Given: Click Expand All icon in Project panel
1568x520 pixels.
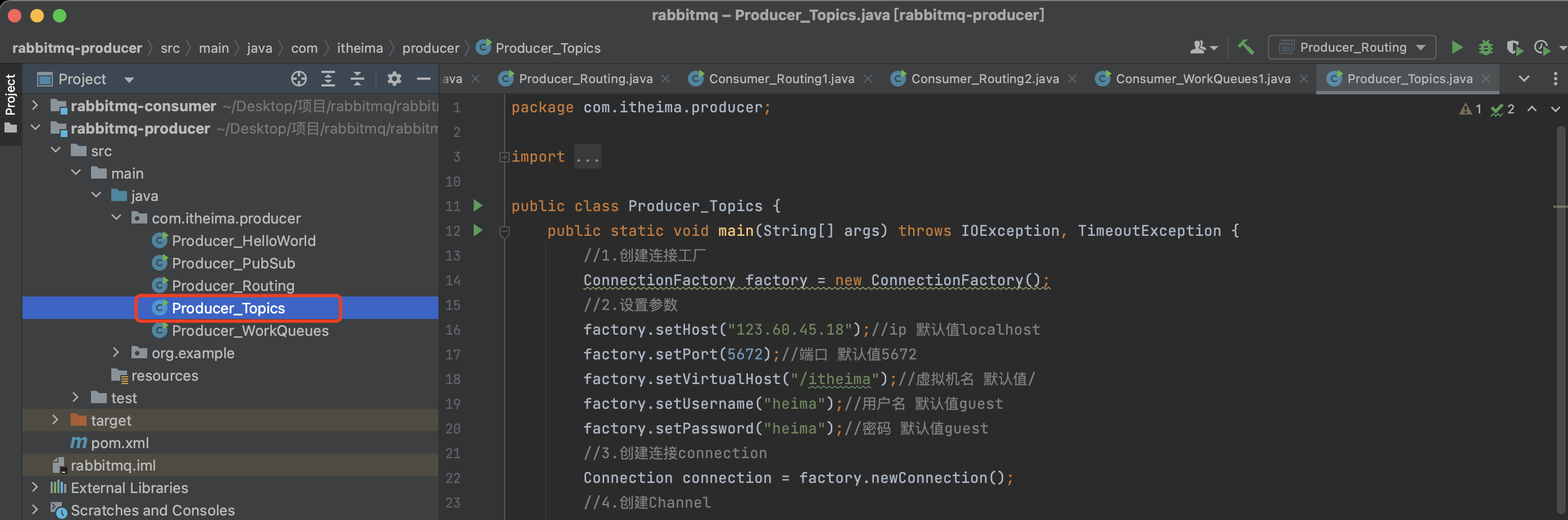Looking at the screenshot, I should coord(328,79).
